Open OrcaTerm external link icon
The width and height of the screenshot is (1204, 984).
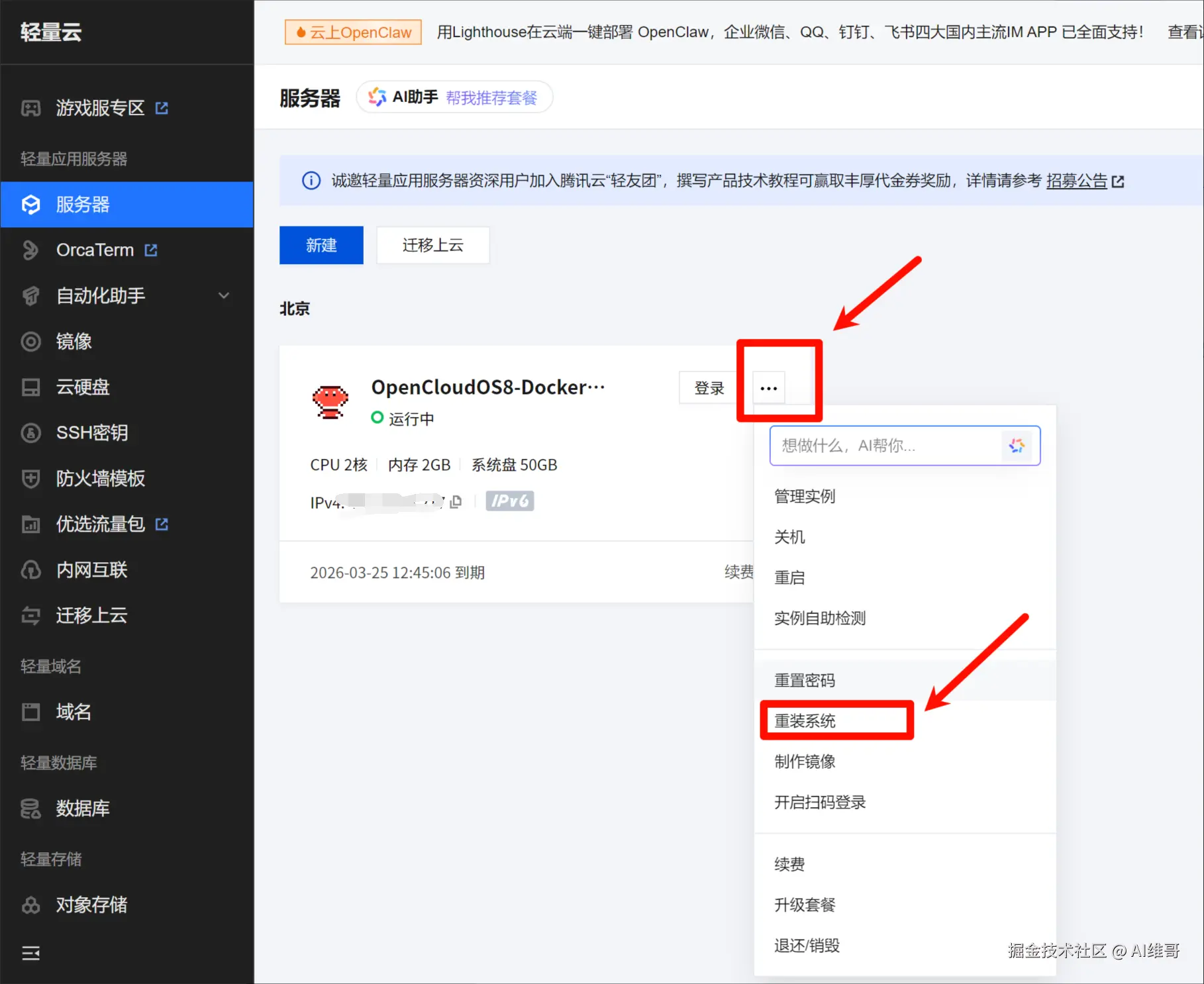(151, 250)
